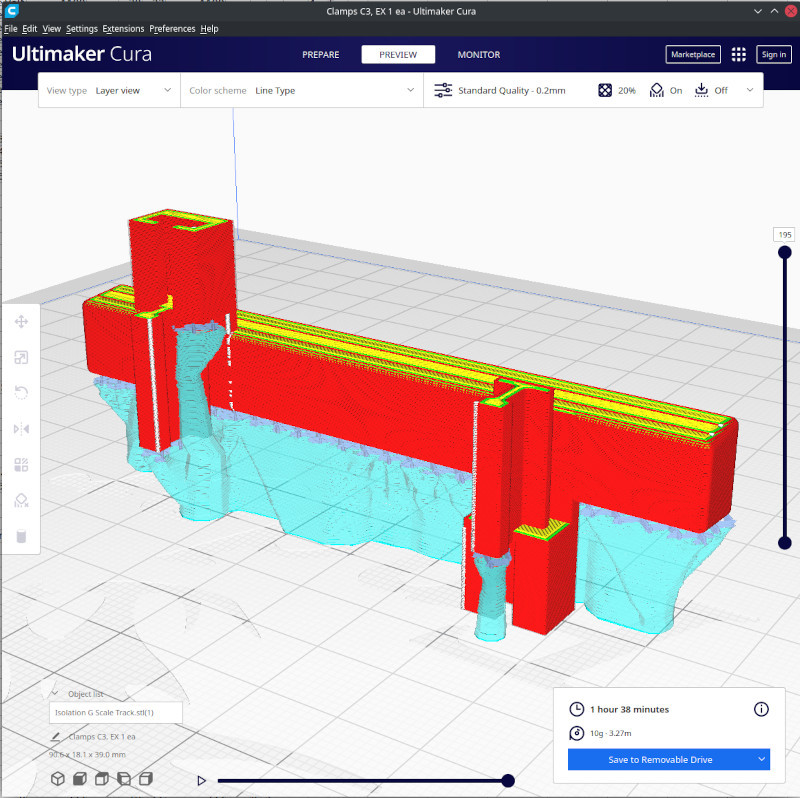Screen dimensions: 800x798
Task: Switch to right side view cube icon
Action: [x=146, y=779]
